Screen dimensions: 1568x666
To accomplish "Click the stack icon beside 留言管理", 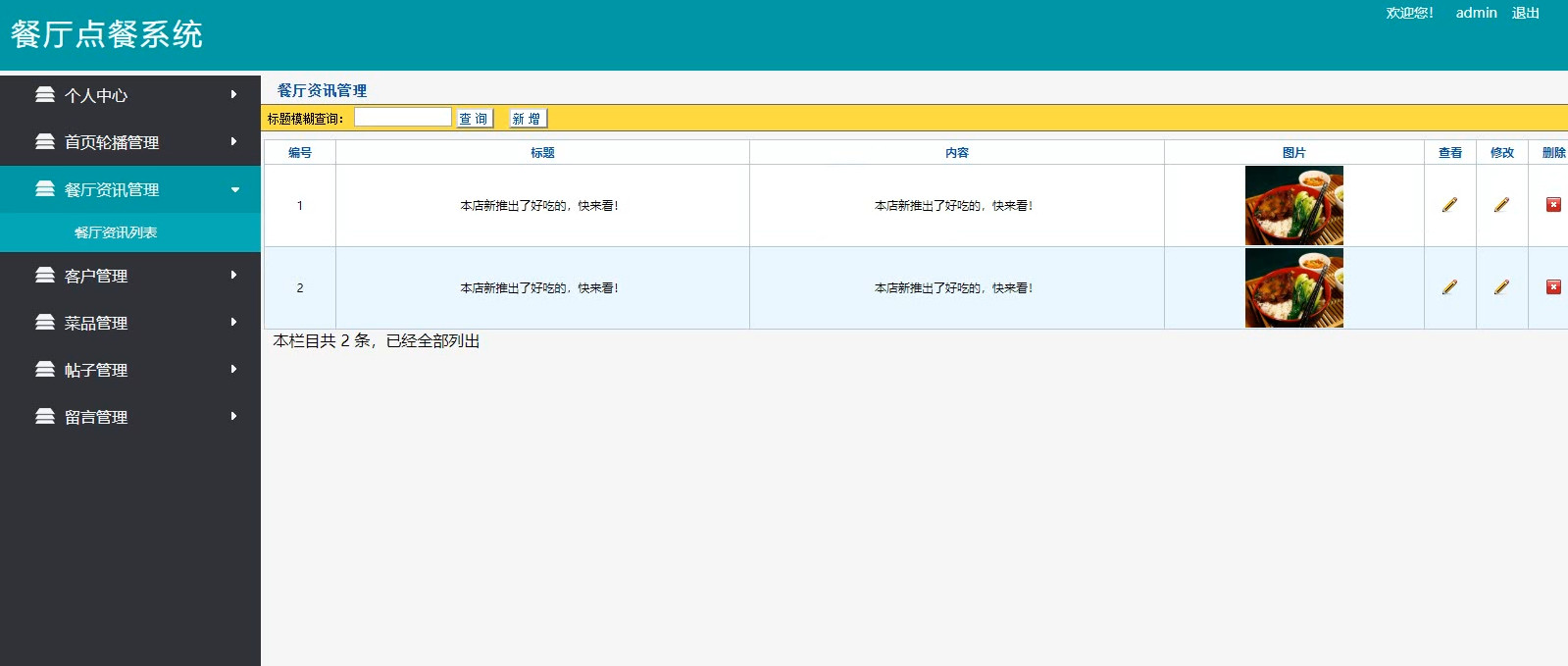I will tap(45, 416).
